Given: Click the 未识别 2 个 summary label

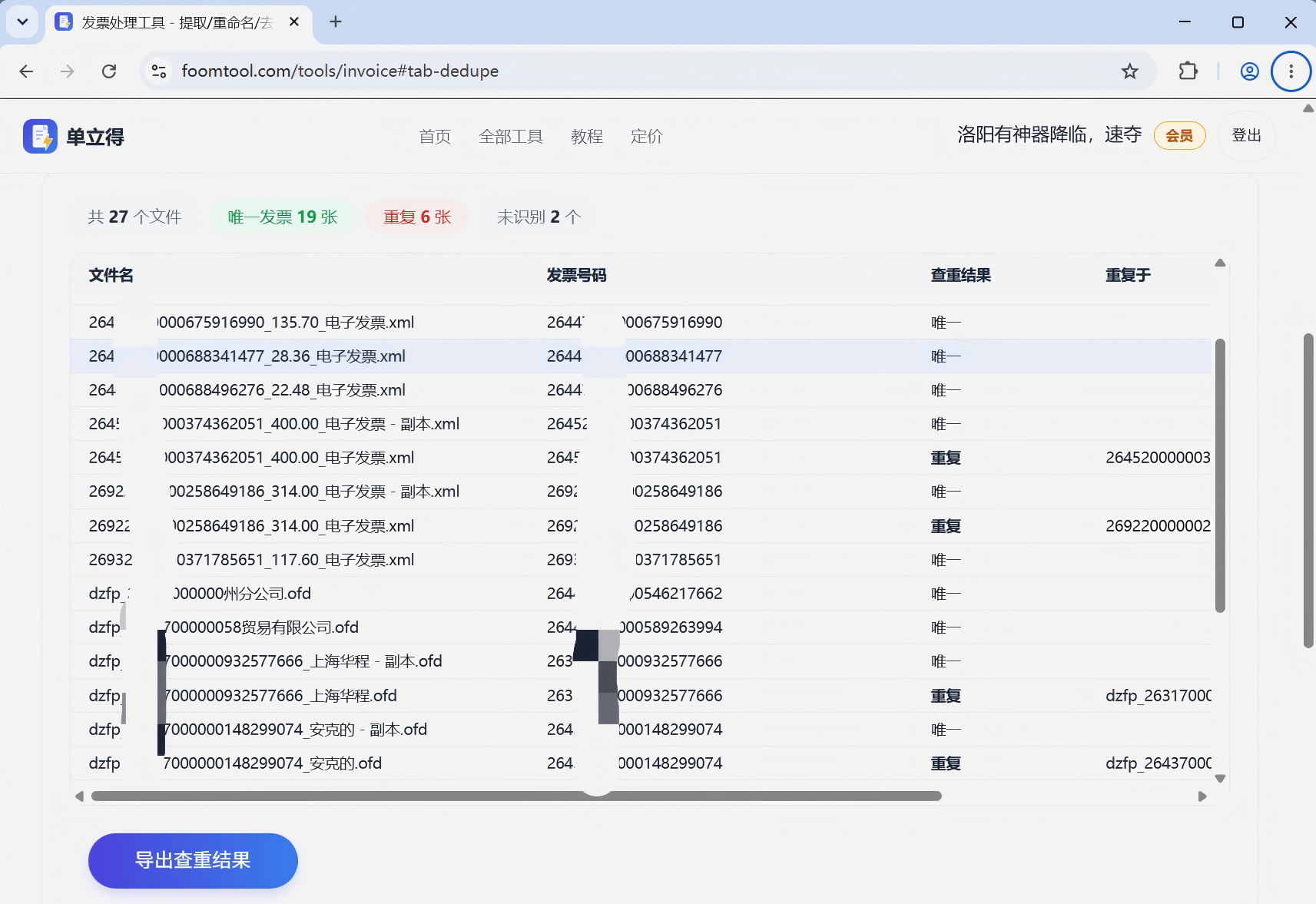Looking at the screenshot, I should pos(539,217).
